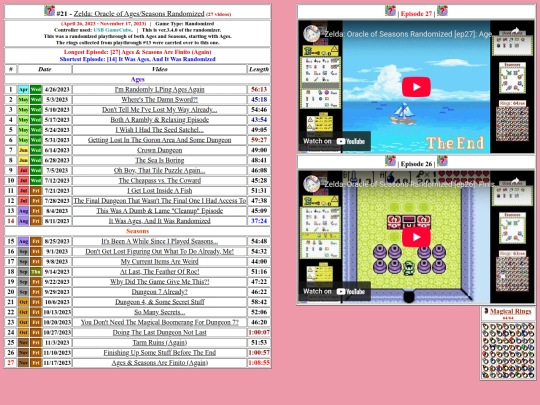This screenshot has width=540, height=405.
Task: Click the Seasons section heading
Action: click(137, 231)
